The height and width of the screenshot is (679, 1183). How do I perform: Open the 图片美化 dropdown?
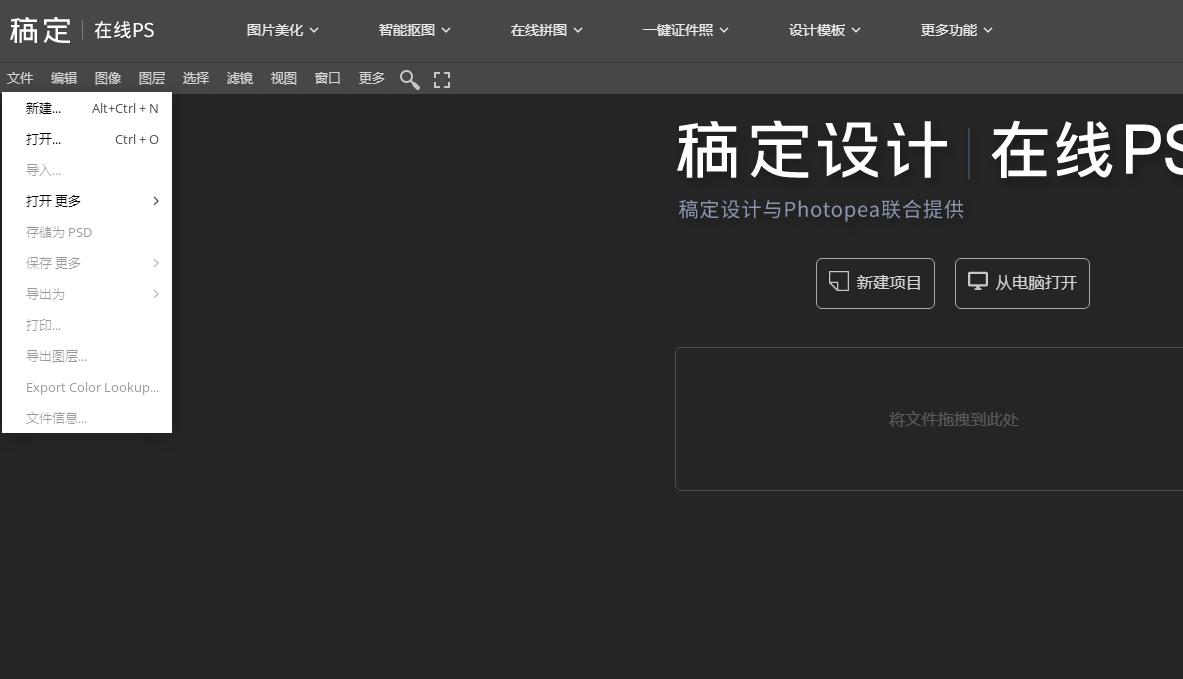coord(282,30)
